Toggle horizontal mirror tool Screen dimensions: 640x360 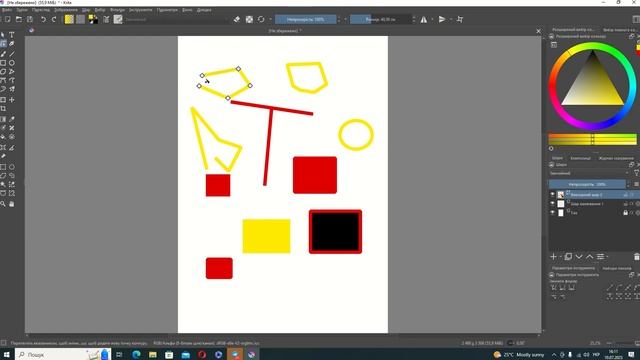coord(424,19)
